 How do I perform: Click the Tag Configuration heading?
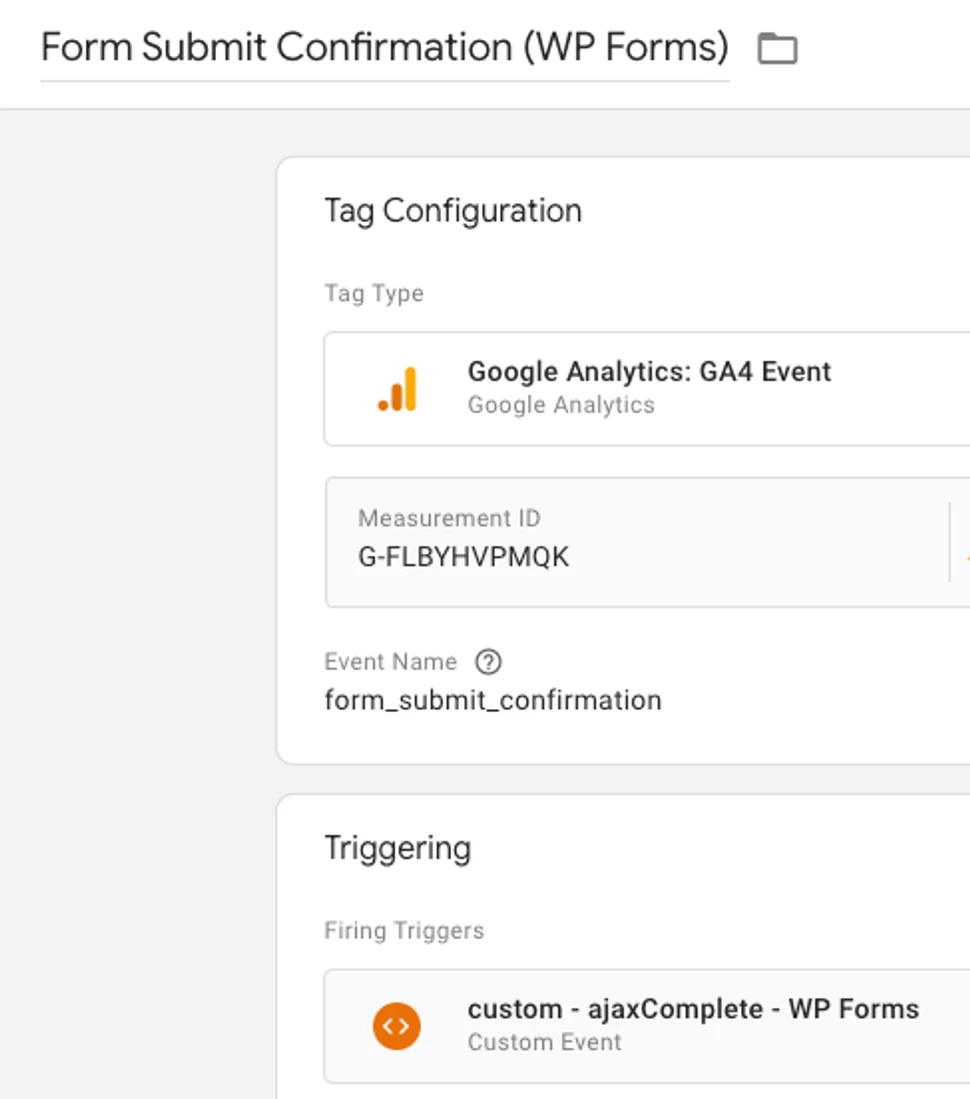[453, 211]
